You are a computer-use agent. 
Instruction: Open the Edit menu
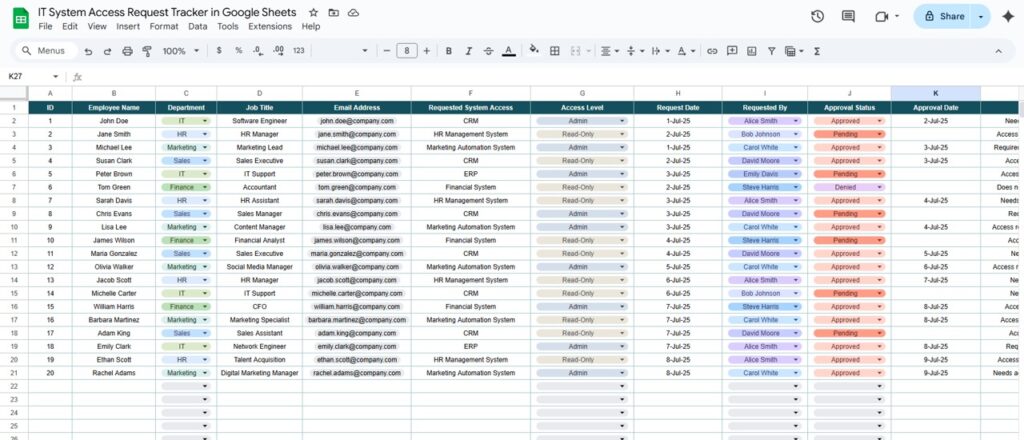tap(70, 27)
